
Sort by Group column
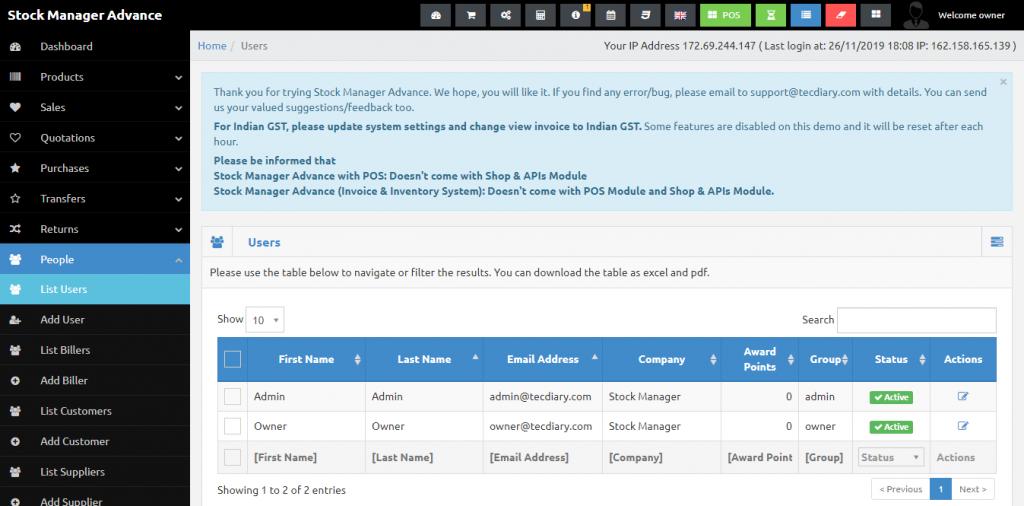point(825,359)
